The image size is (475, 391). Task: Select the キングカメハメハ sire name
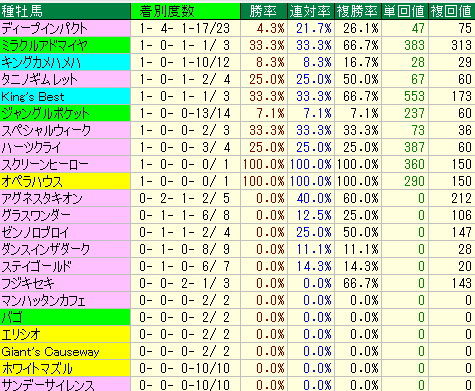[41, 62]
